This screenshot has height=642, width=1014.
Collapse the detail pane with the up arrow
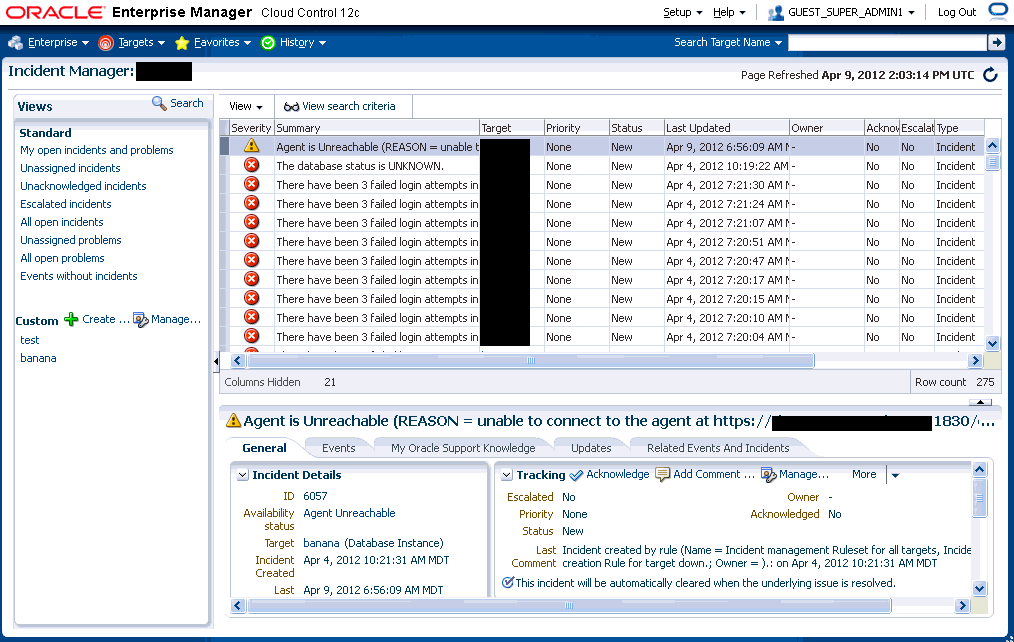click(x=980, y=402)
